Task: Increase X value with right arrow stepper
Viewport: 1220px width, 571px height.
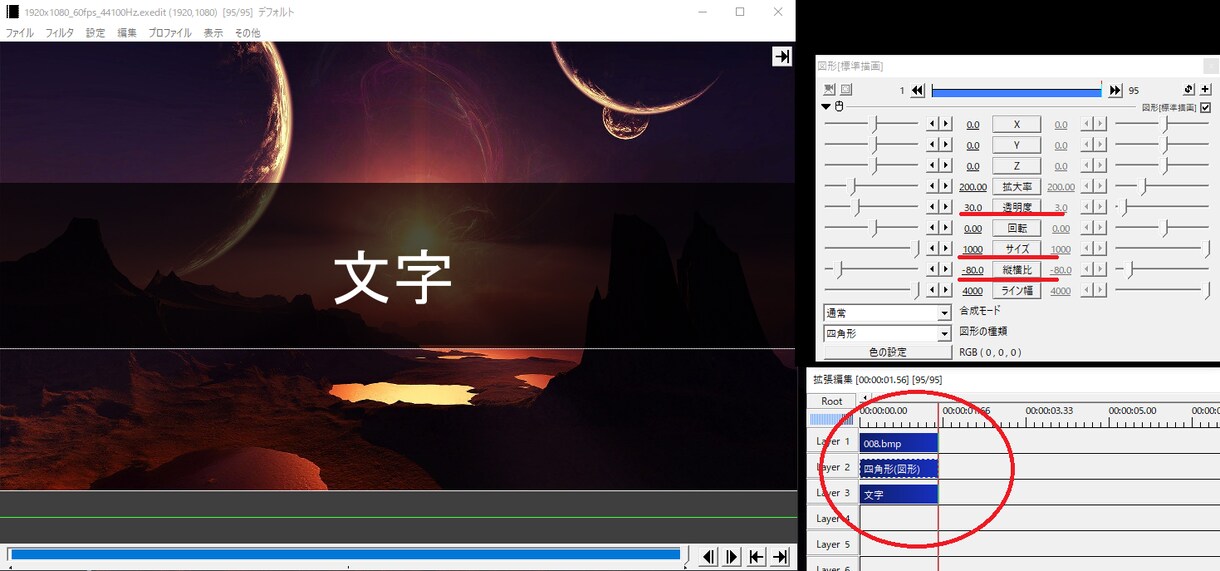Action: [x=945, y=124]
